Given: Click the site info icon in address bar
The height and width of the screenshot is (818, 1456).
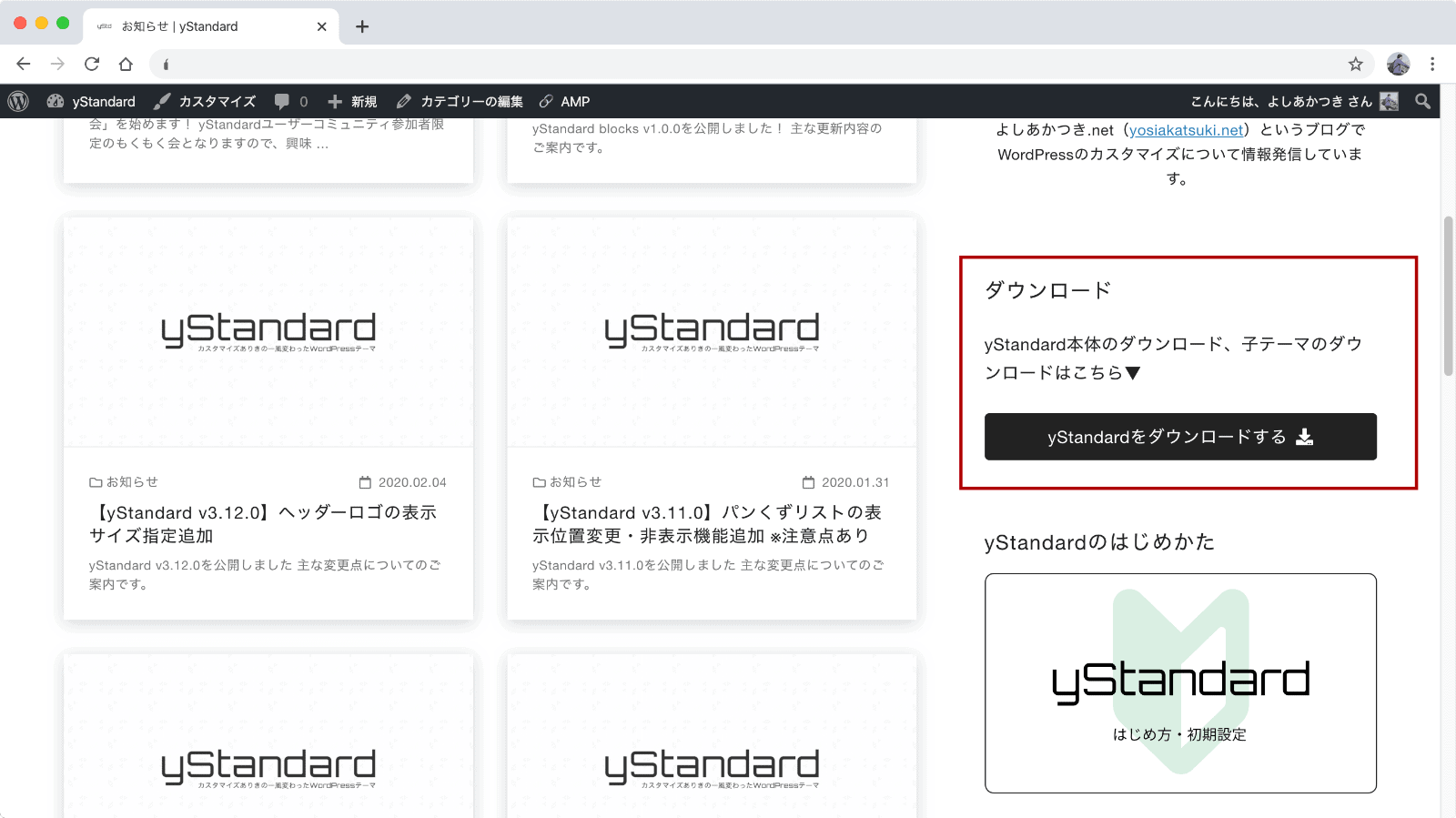Looking at the screenshot, I should tap(166, 64).
